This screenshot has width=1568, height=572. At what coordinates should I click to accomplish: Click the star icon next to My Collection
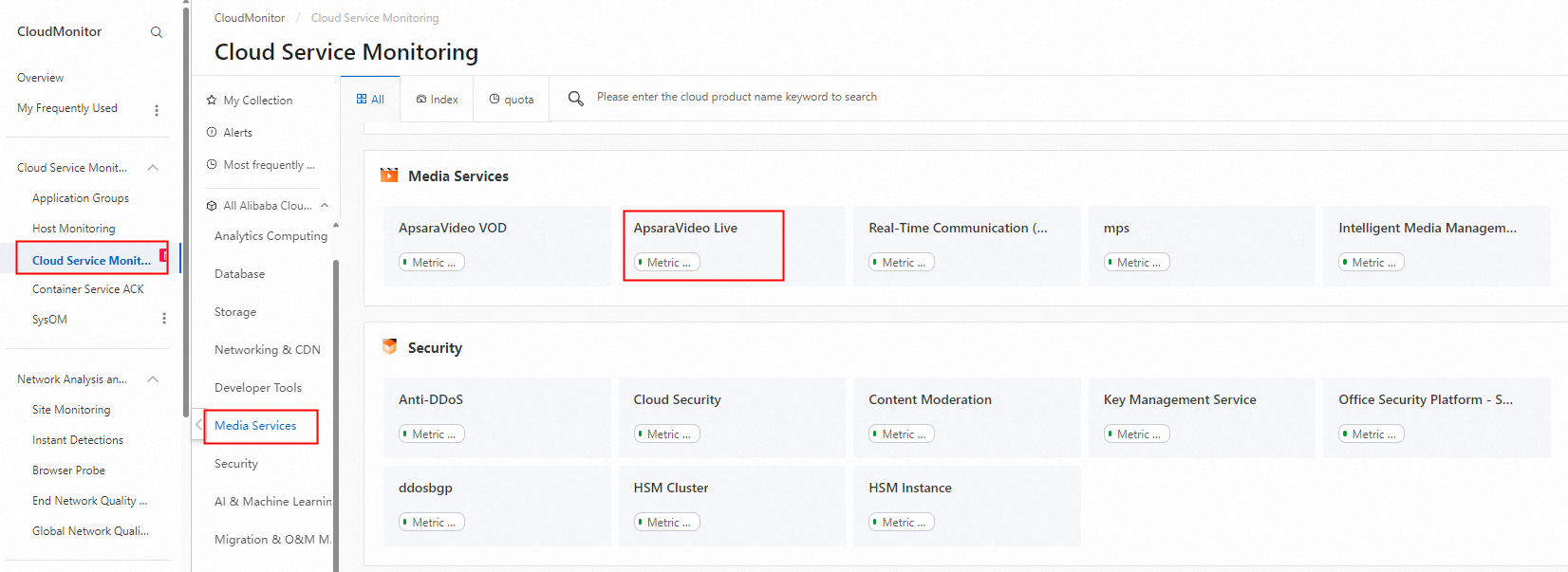212,100
